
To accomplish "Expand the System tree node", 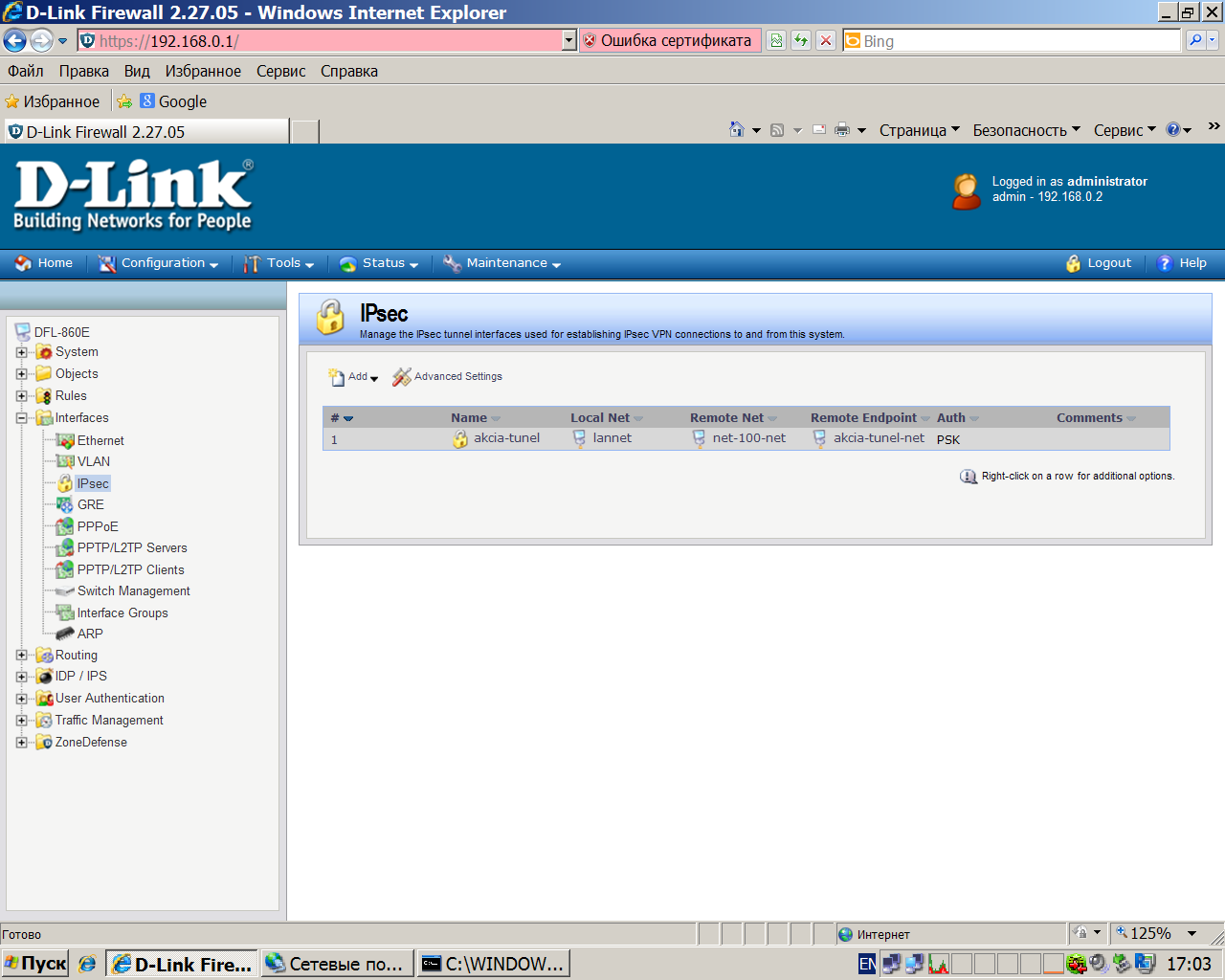I will tap(22, 352).
